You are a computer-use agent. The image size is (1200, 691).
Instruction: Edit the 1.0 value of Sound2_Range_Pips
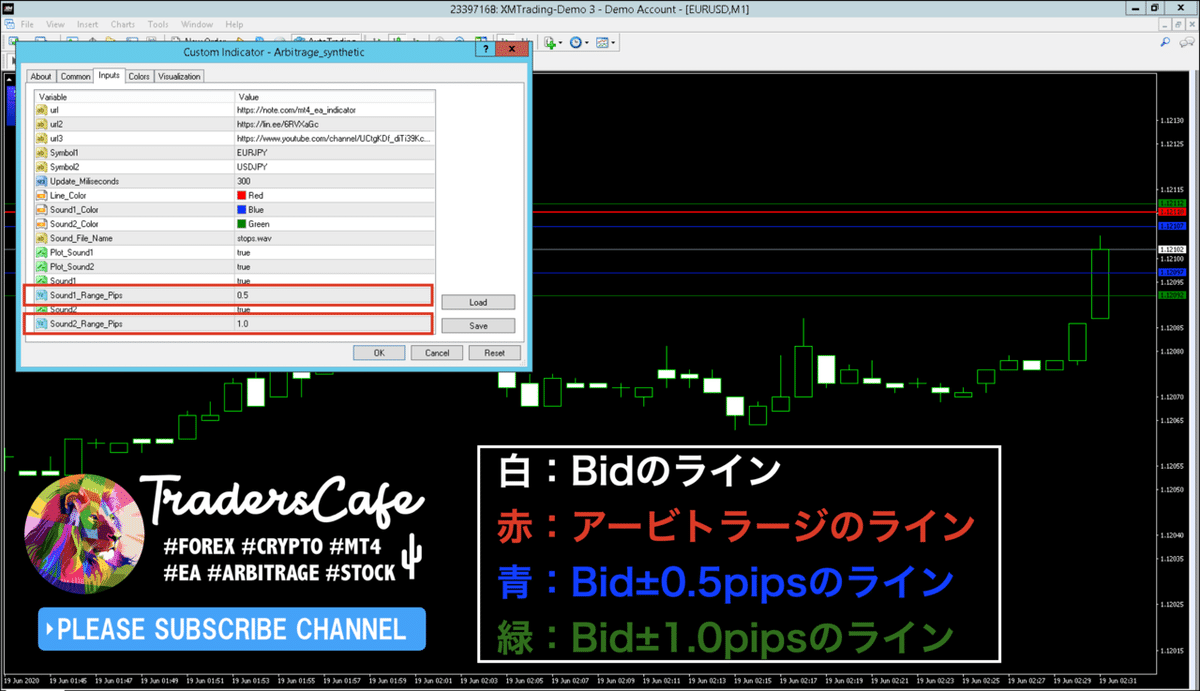click(x=243, y=324)
